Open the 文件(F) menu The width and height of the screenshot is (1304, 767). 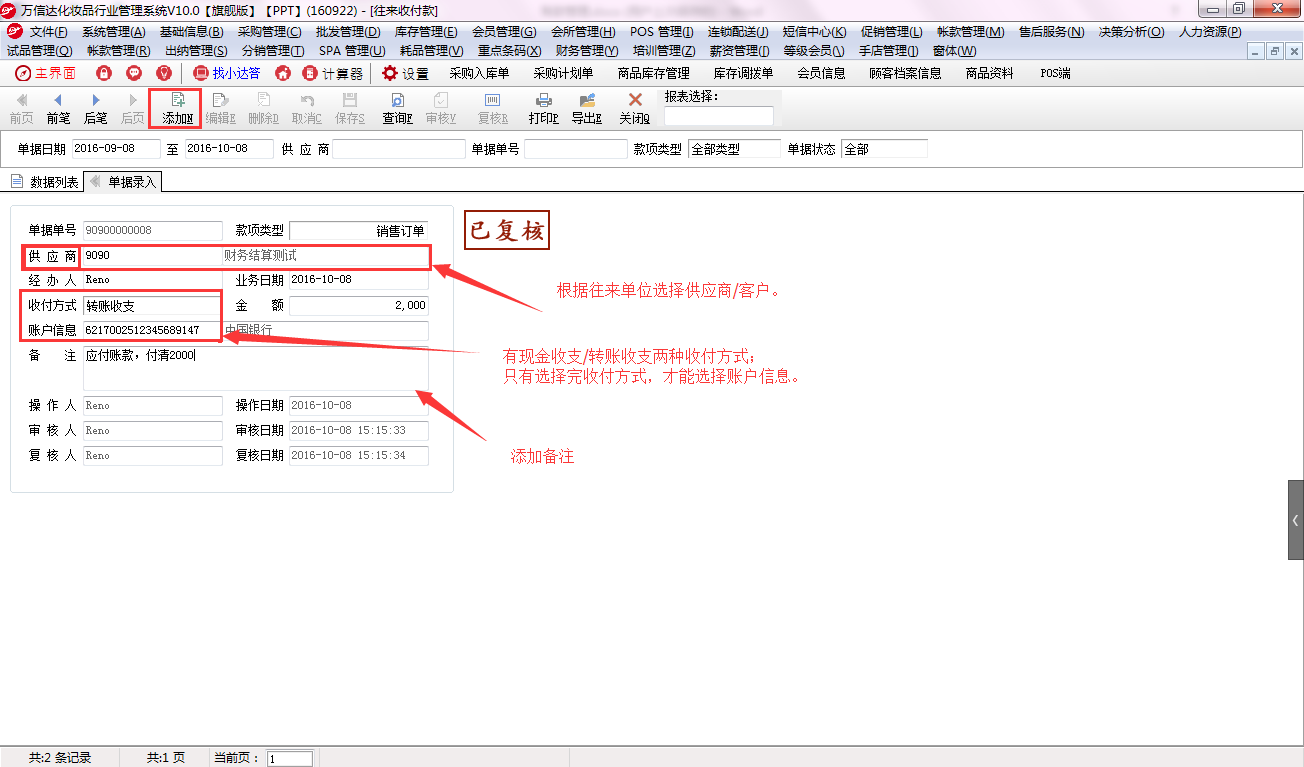tap(49, 31)
